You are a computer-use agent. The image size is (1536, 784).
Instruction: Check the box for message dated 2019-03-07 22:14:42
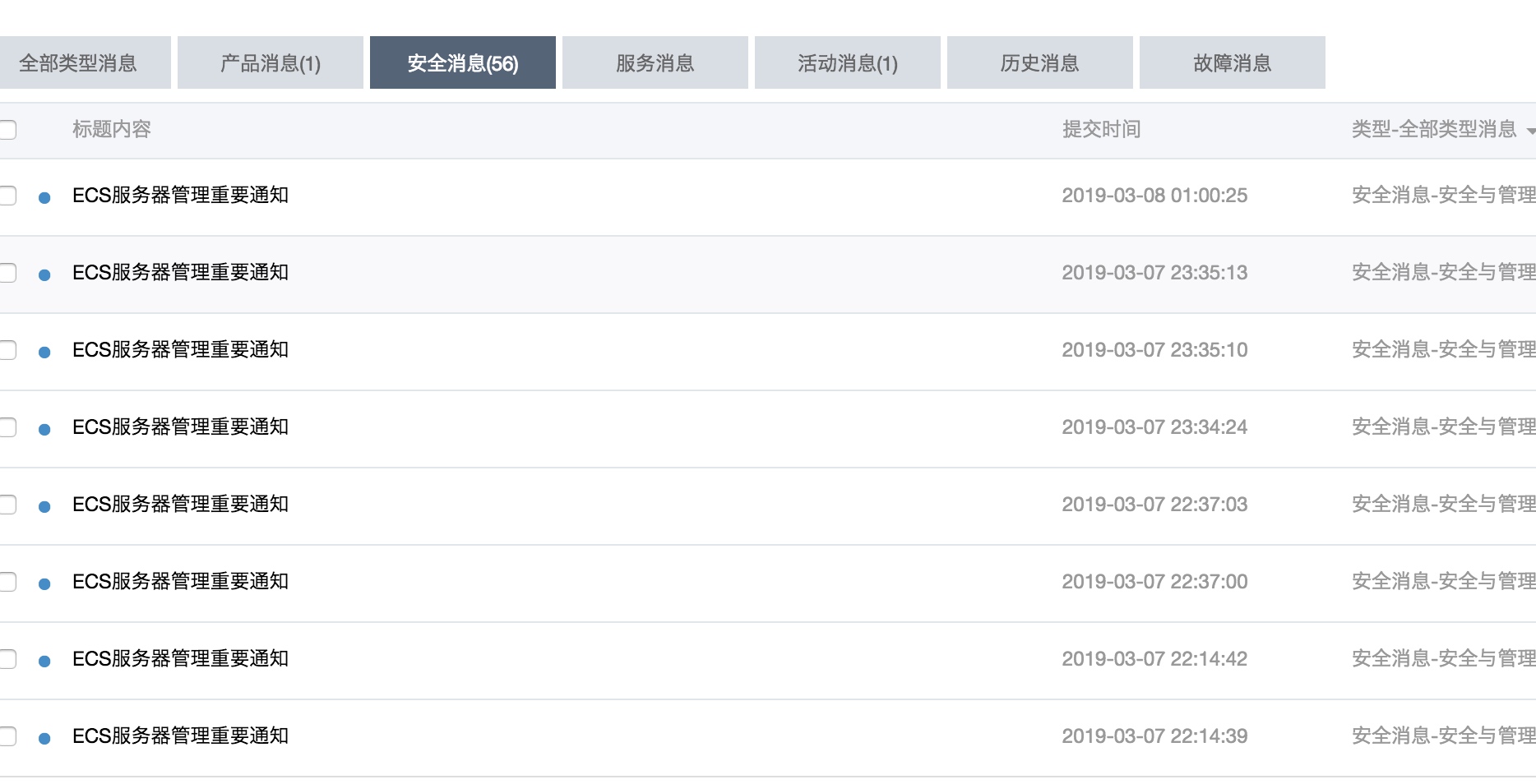(7, 659)
